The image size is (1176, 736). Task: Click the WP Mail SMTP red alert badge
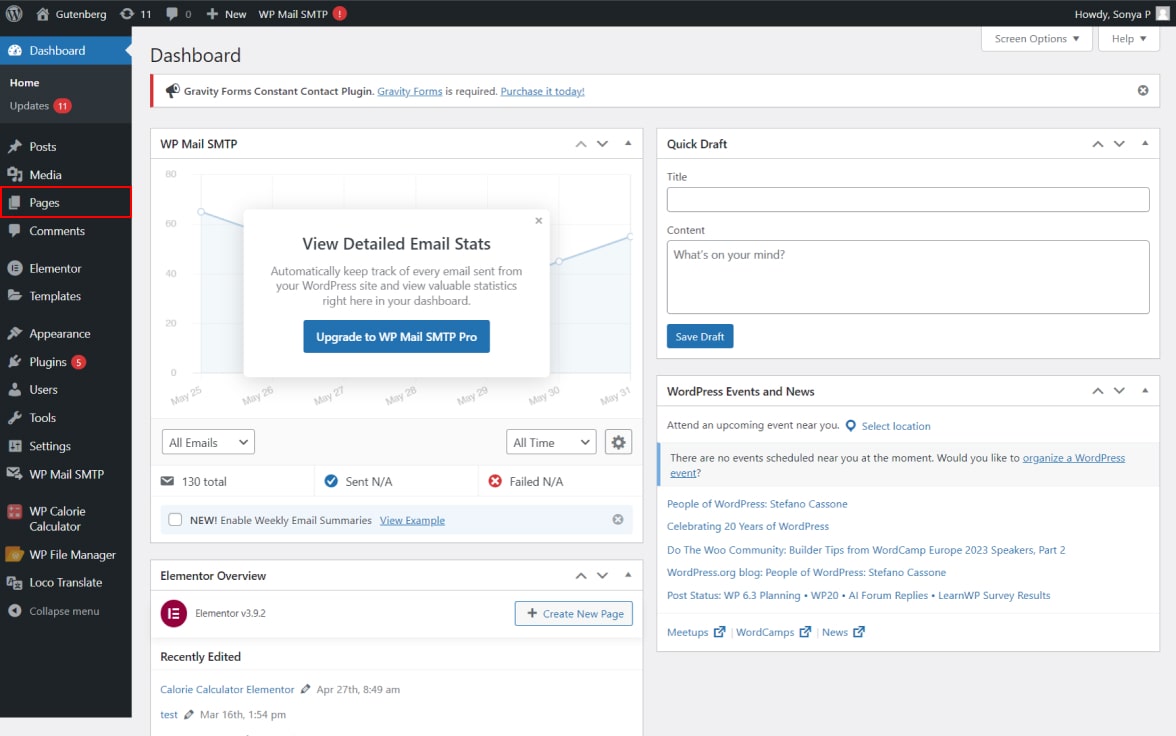click(x=340, y=14)
